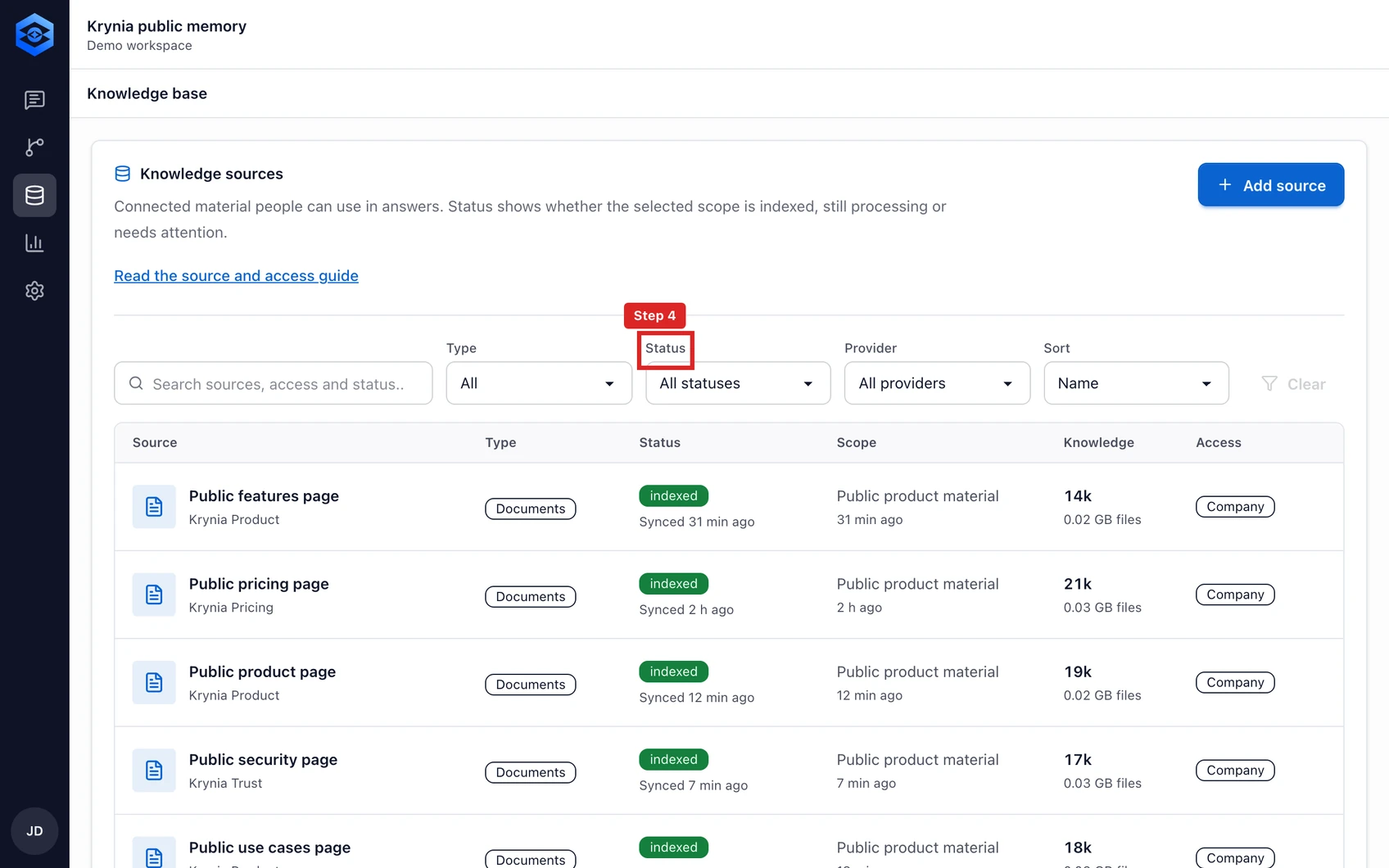1389x868 pixels.
Task: Click the Type column header in table
Action: (x=500, y=442)
